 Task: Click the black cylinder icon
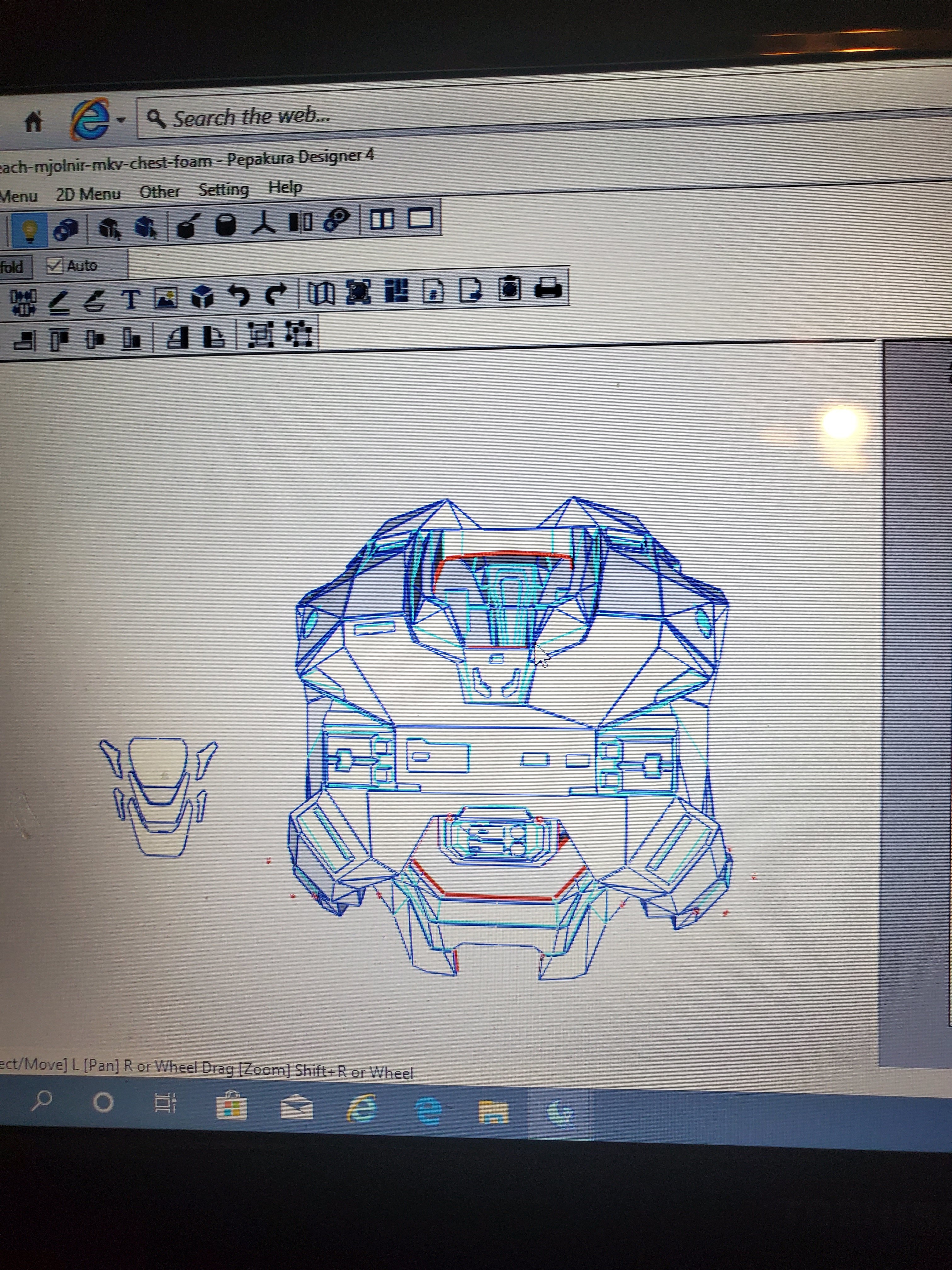(x=225, y=225)
